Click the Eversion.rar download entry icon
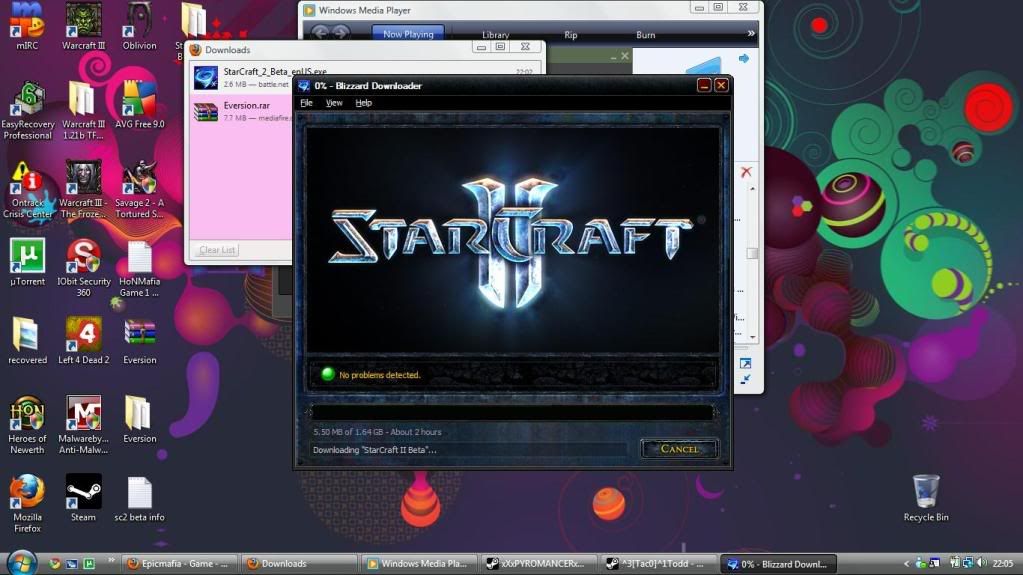The width and height of the screenshot is (1023, 575). (x=206, y=112)
